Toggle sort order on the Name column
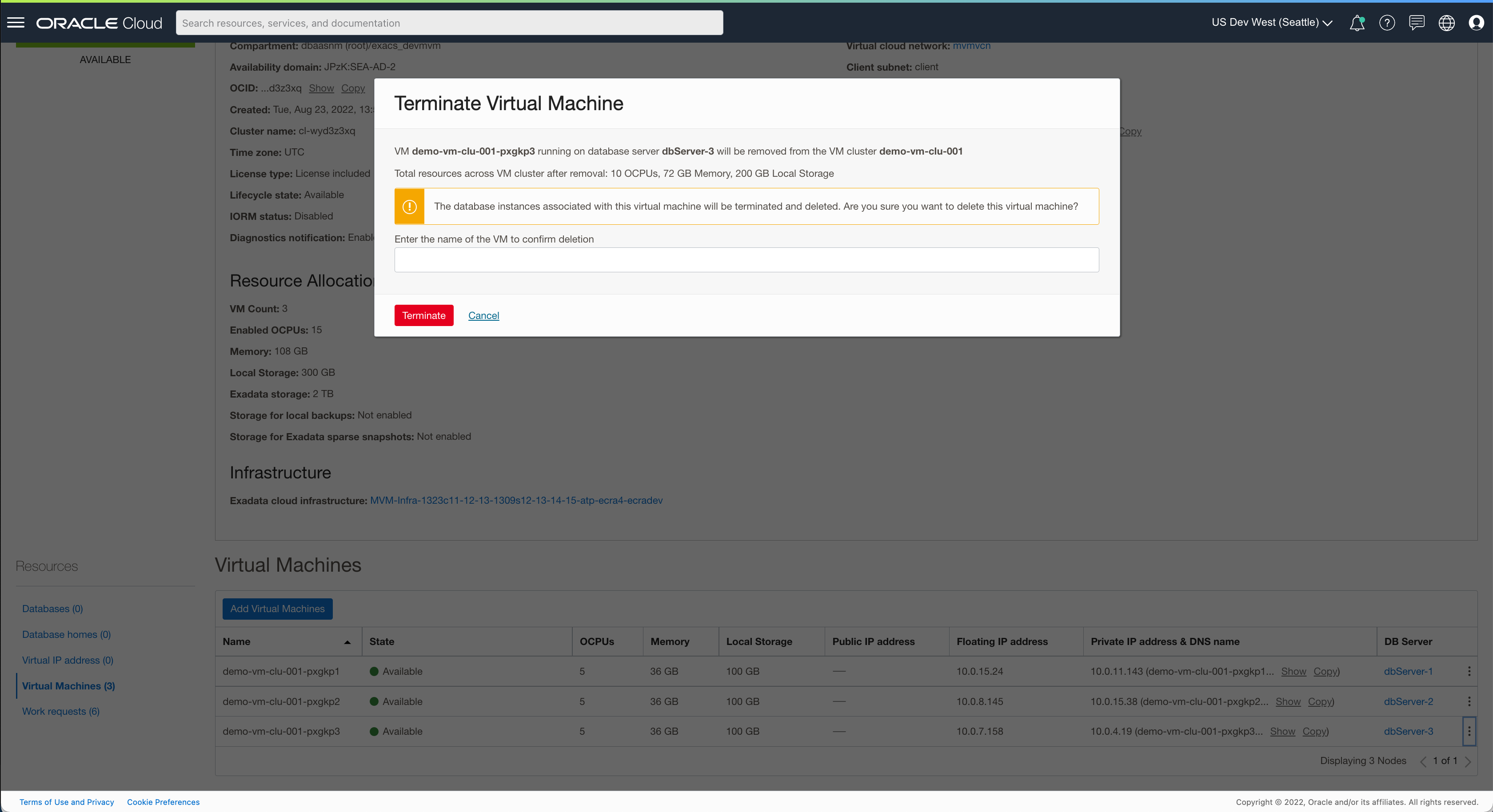The width and height of the screenshot is (1493, 812). coord(347,642)
